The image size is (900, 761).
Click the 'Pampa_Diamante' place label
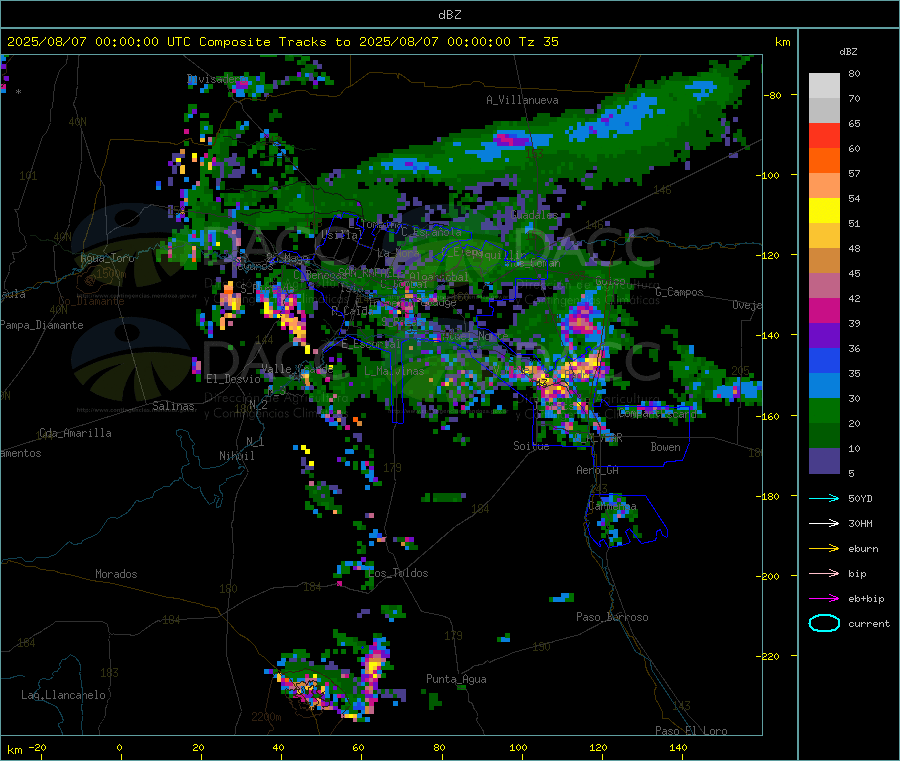pyautogui.click(x=42, y=325)
